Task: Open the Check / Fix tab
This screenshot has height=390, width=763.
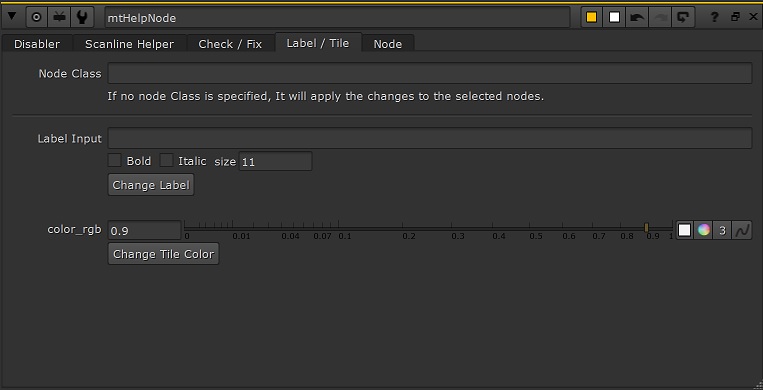Action: point(230,44)
